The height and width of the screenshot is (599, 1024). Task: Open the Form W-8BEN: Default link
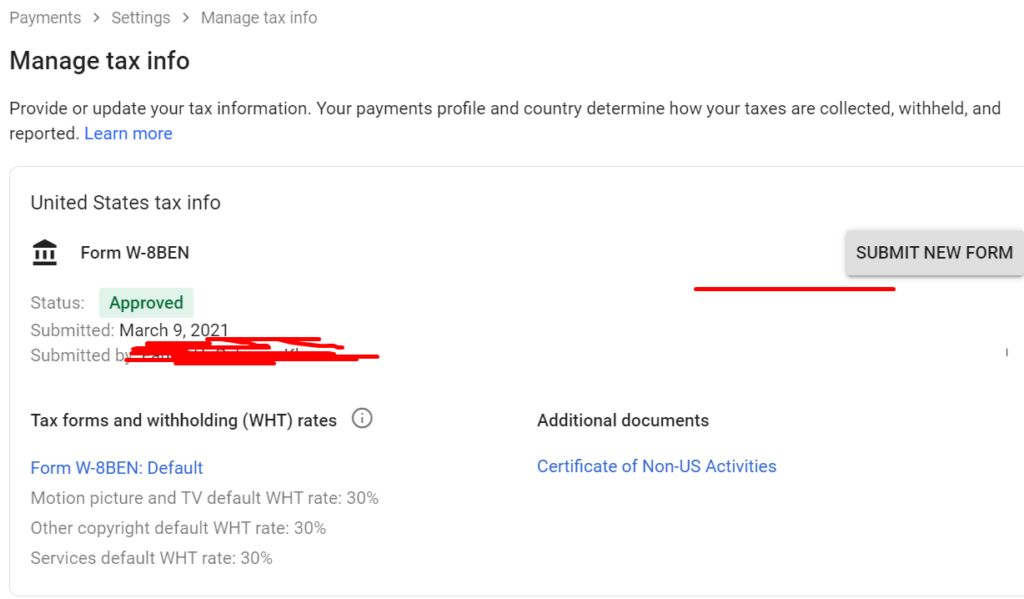117,467
